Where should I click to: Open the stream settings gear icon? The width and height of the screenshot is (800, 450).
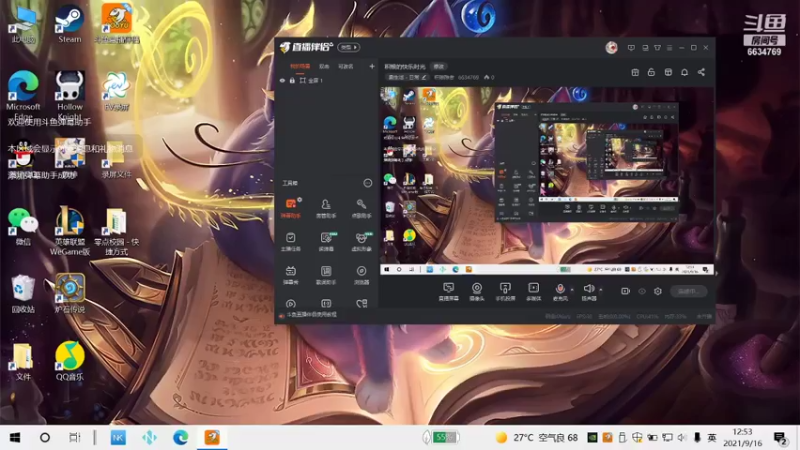click(x=658, y=291)
